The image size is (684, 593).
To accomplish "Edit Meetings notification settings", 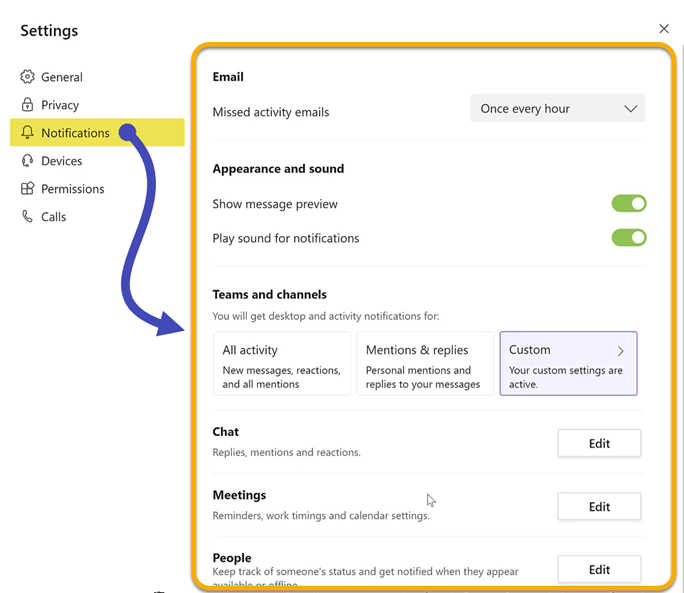I will tap(599, 507).
